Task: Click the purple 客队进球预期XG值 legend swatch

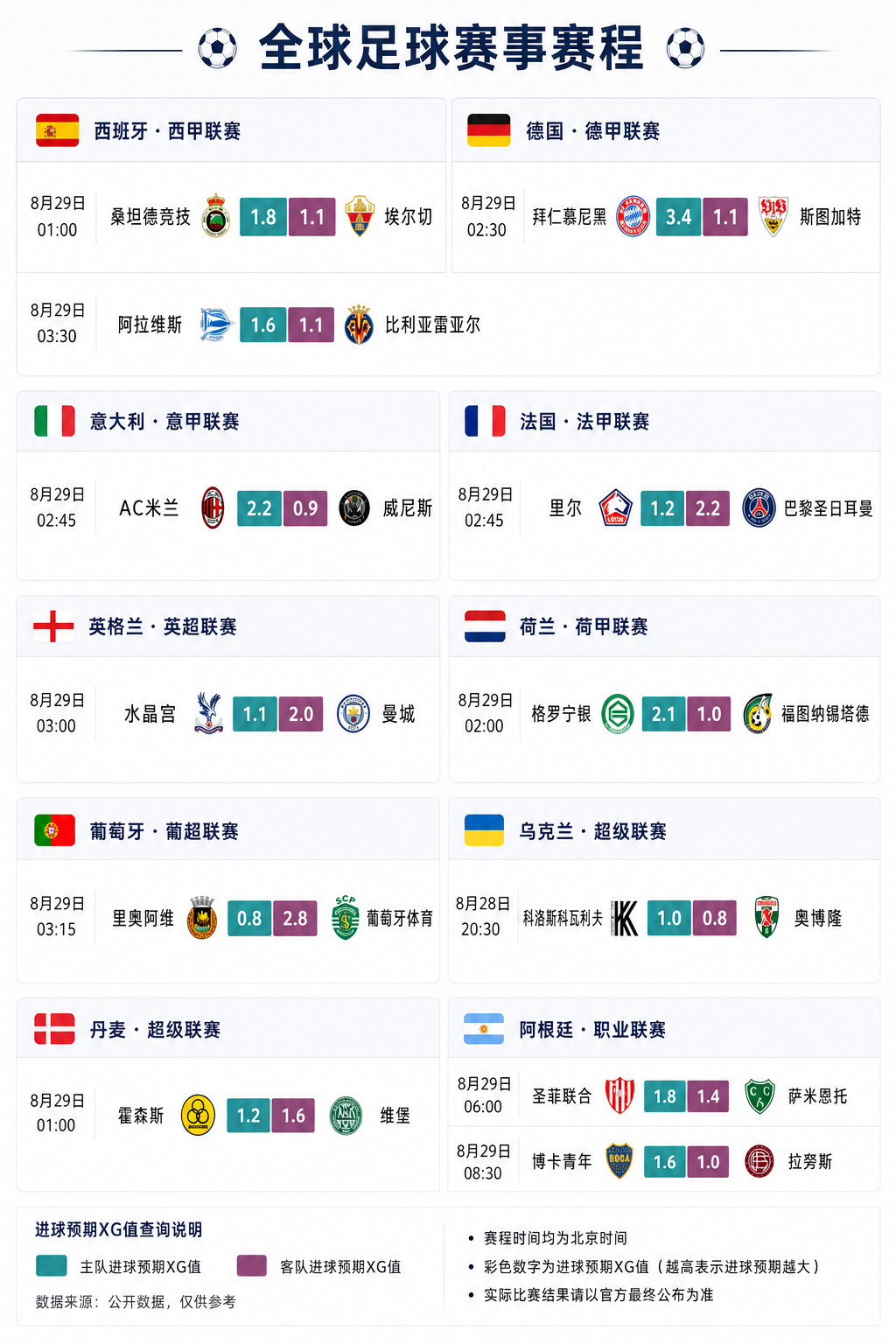Action: pyautogui.click(x=252, y=1266)
